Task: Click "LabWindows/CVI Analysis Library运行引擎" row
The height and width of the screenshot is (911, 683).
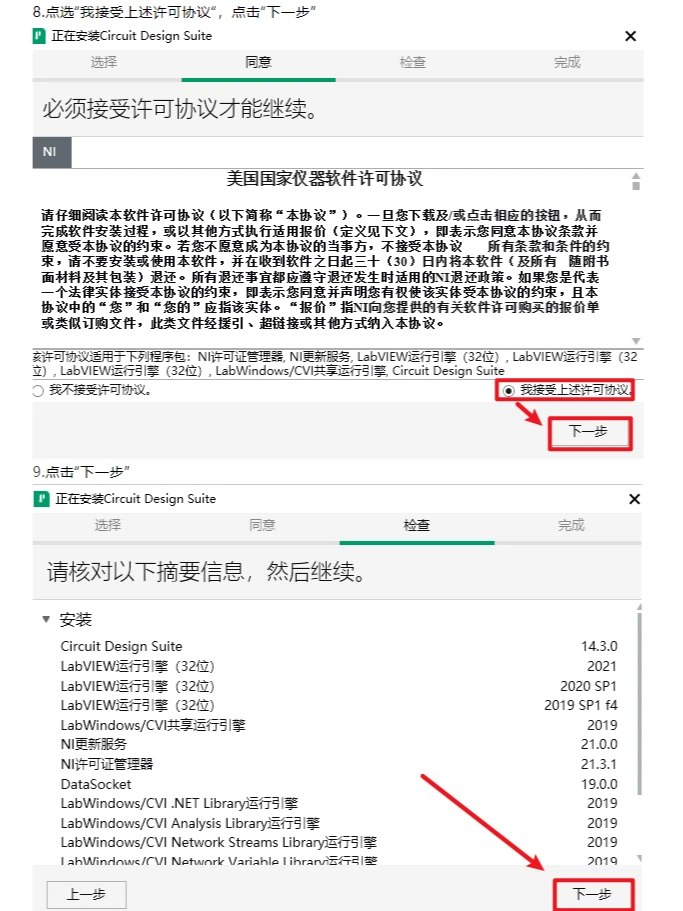Action: tap(339, 823)
